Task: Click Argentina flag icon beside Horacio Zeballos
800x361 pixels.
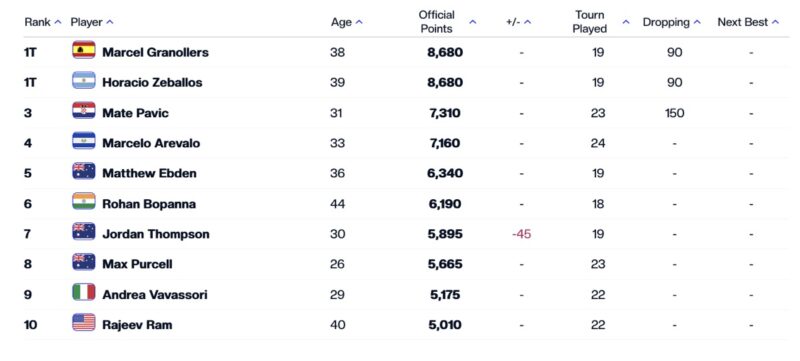Action: coord(84,81)
